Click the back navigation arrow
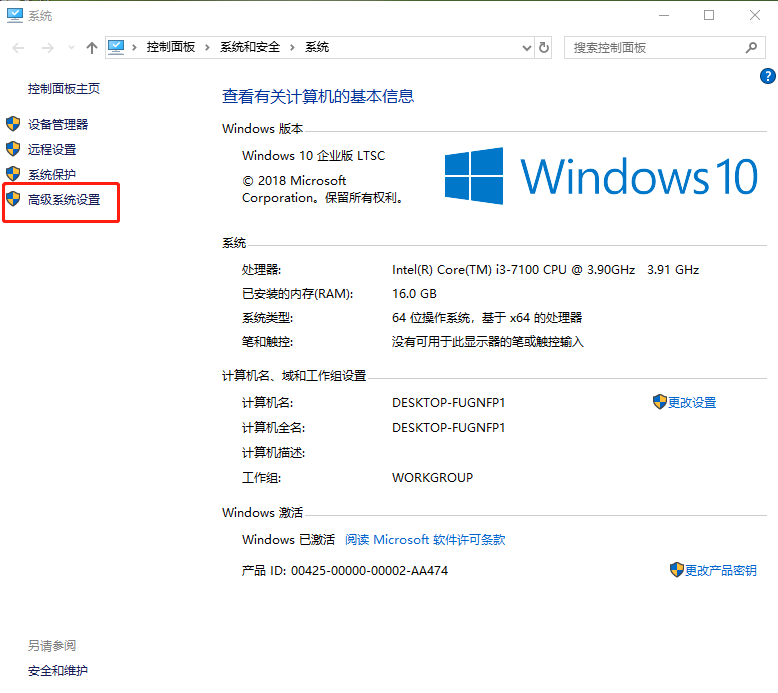 (18, 48)
